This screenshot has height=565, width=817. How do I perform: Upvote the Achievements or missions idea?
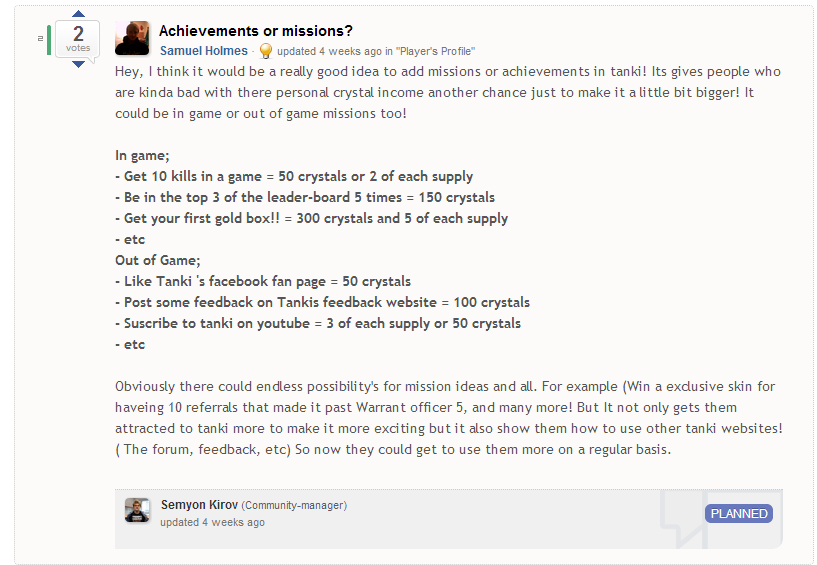78,15
